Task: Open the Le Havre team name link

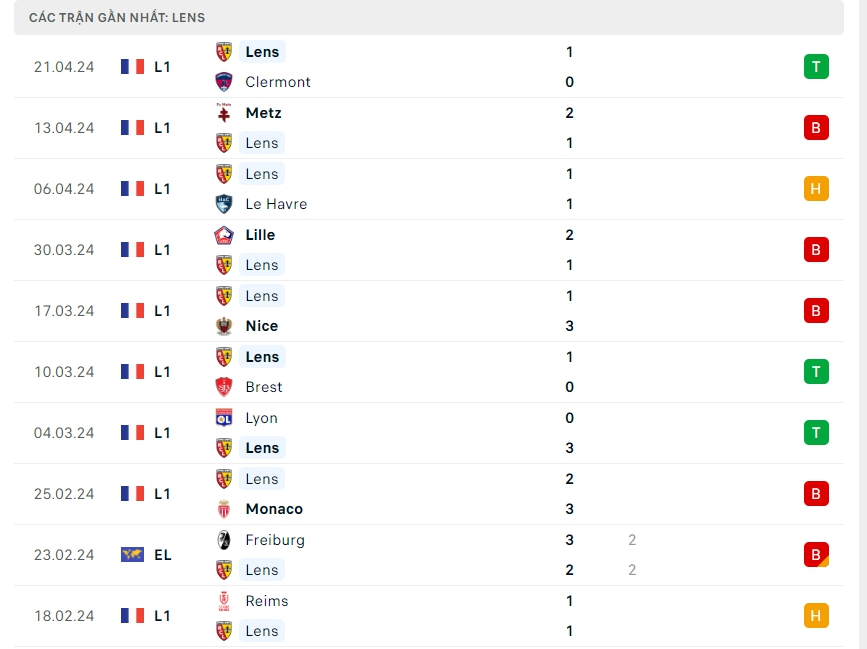Action: (276, 204)
